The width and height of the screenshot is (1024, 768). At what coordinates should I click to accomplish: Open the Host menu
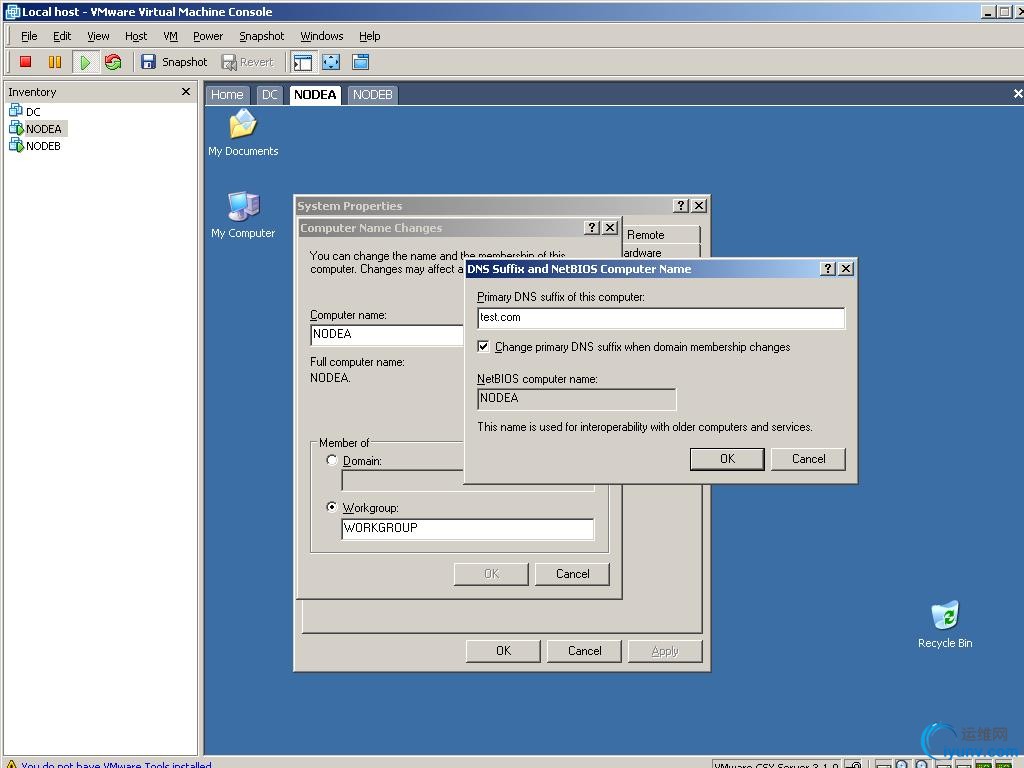136,36
